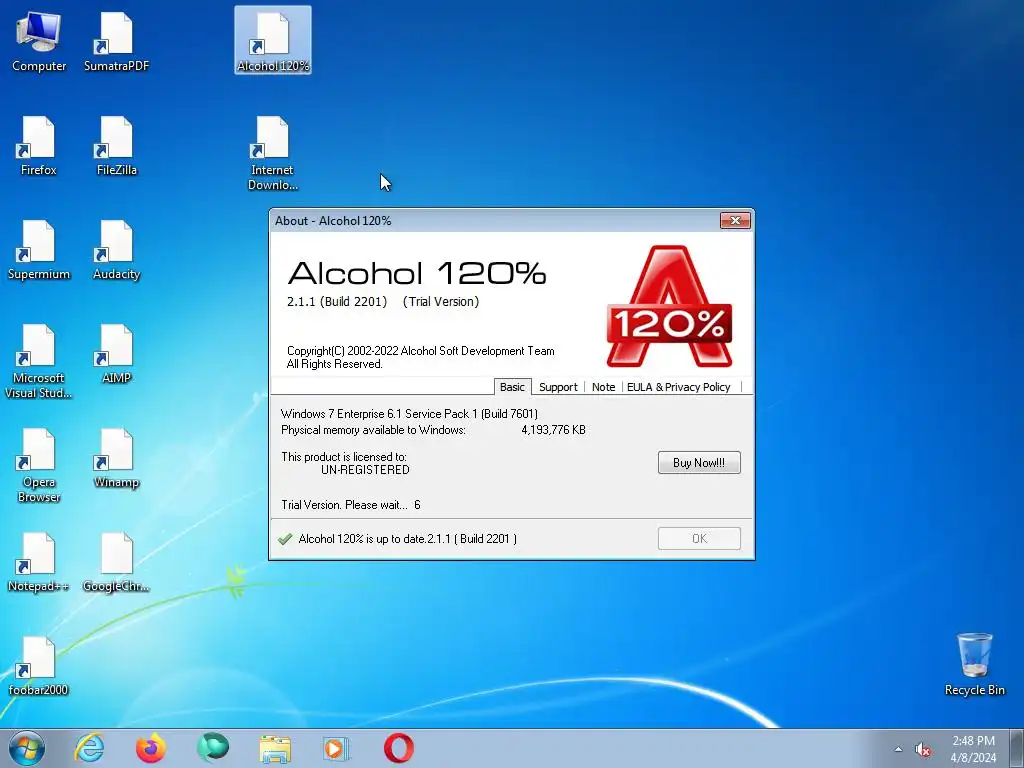Launch Firefox from the taskbar
Screen dimensions: 1024x768
click(x=151, y=748)
